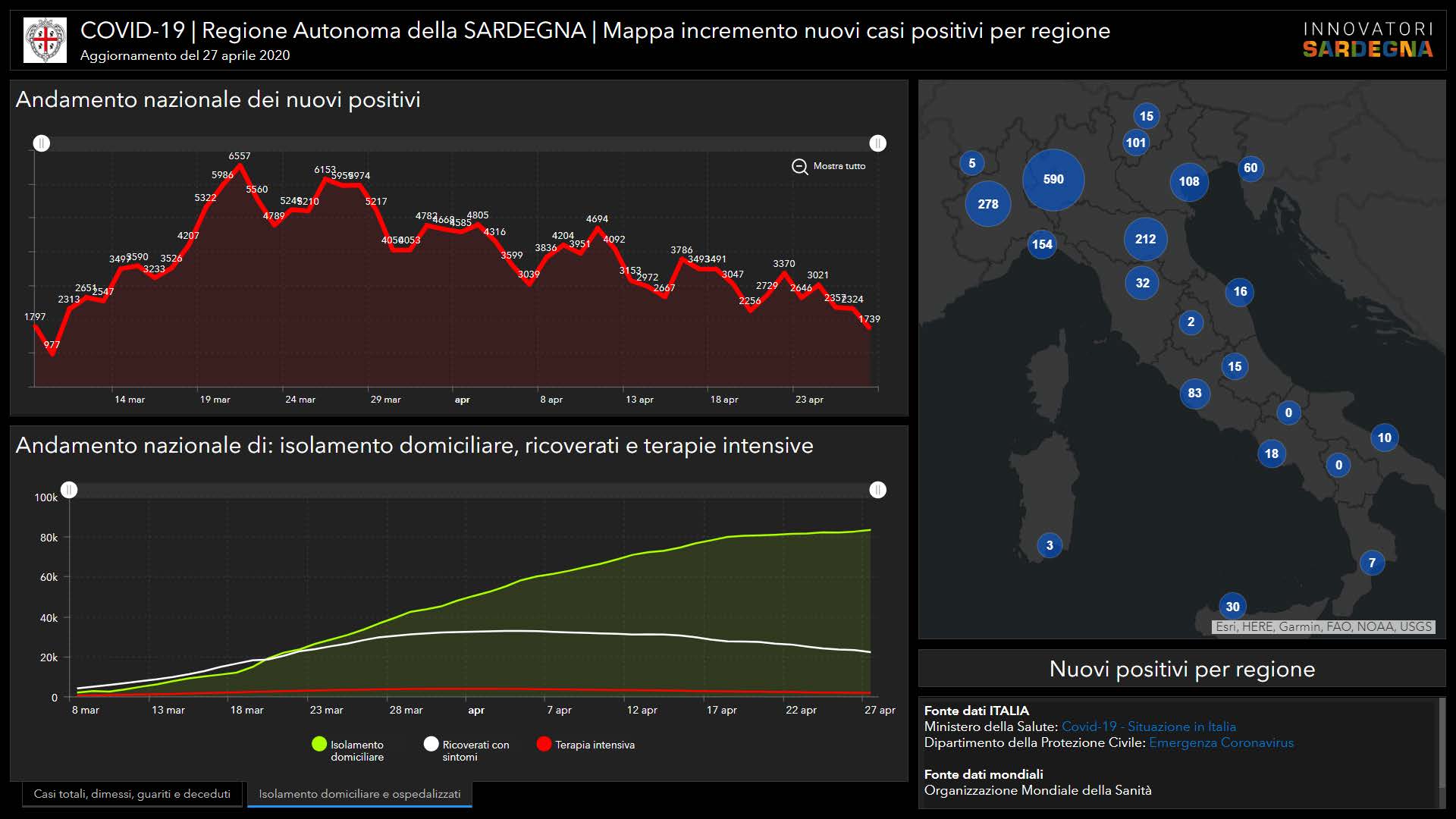This screenshot has height=819, width=1456.
Task: Click the Sardegna region crest logo
Action: point(45,39)
